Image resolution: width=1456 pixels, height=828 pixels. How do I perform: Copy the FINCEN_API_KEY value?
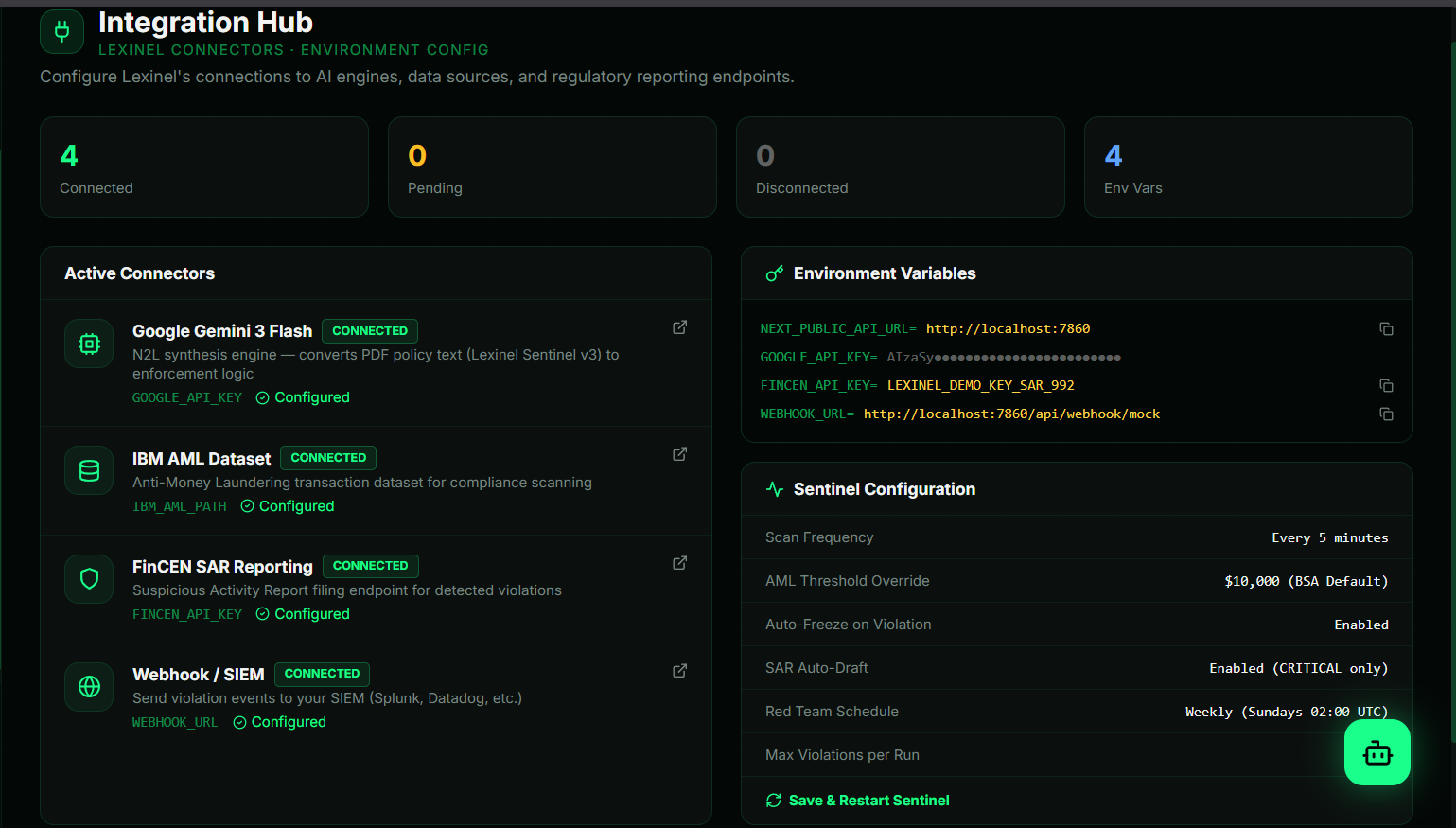pos(1386,386)
